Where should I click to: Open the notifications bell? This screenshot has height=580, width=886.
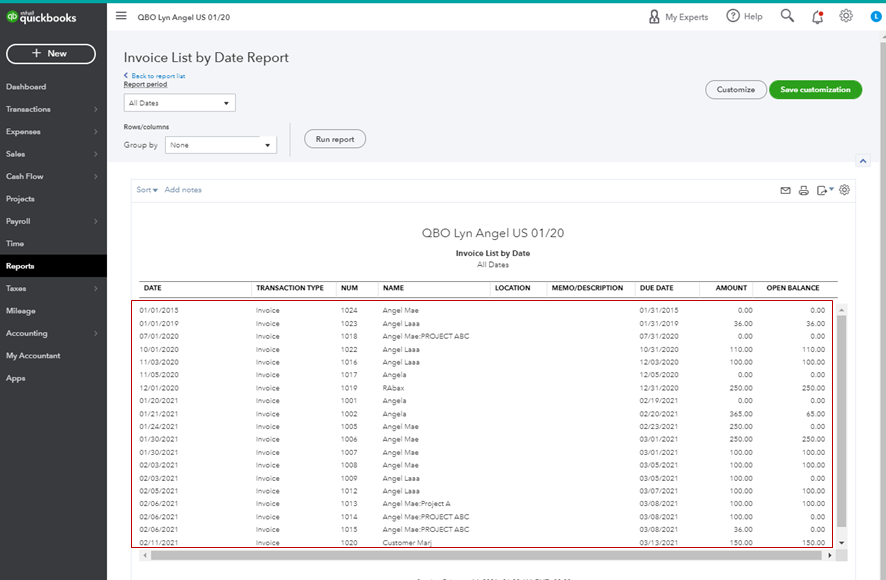(817, 17)
